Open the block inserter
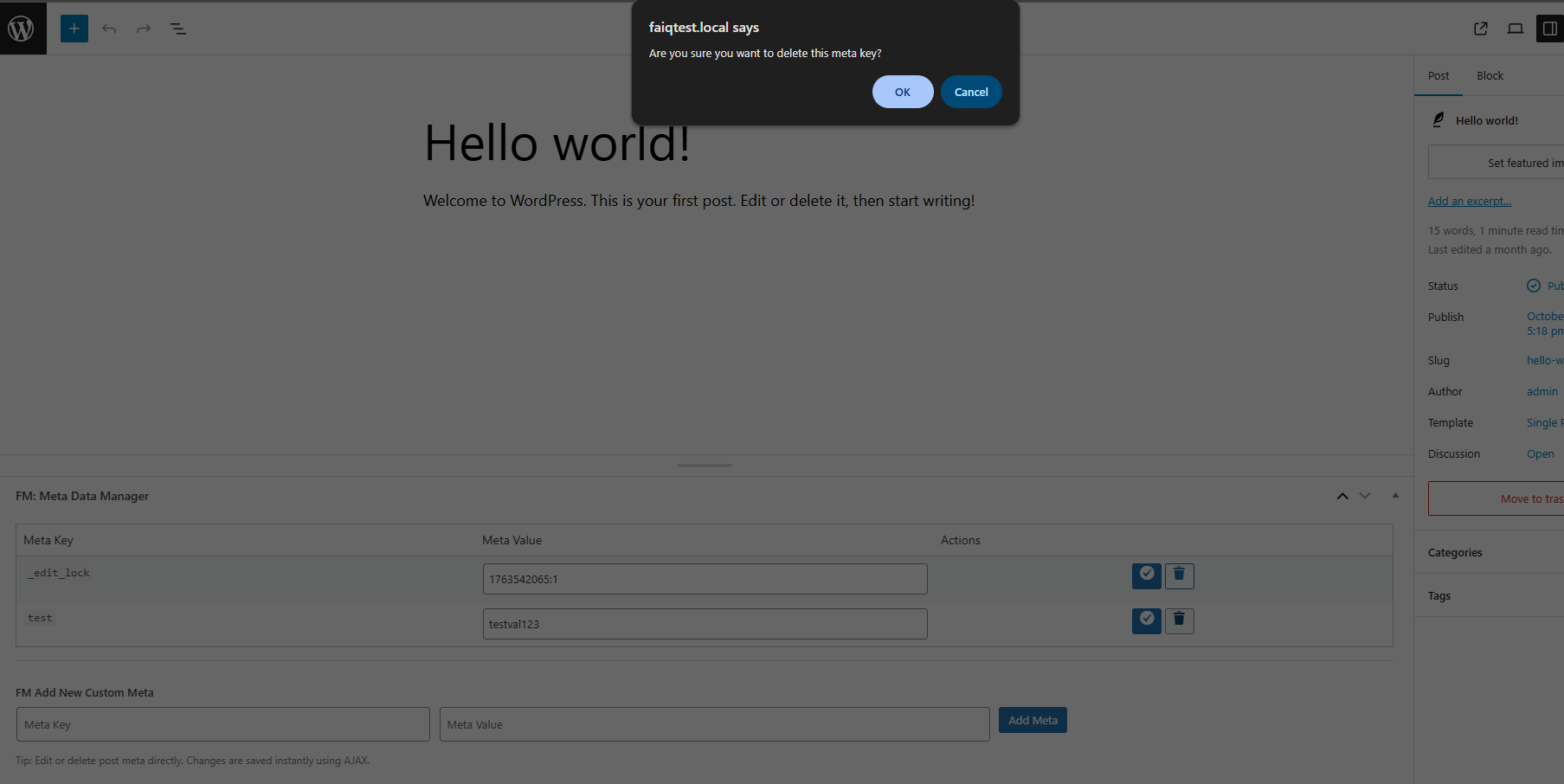1564x784 pixels. 74,28
